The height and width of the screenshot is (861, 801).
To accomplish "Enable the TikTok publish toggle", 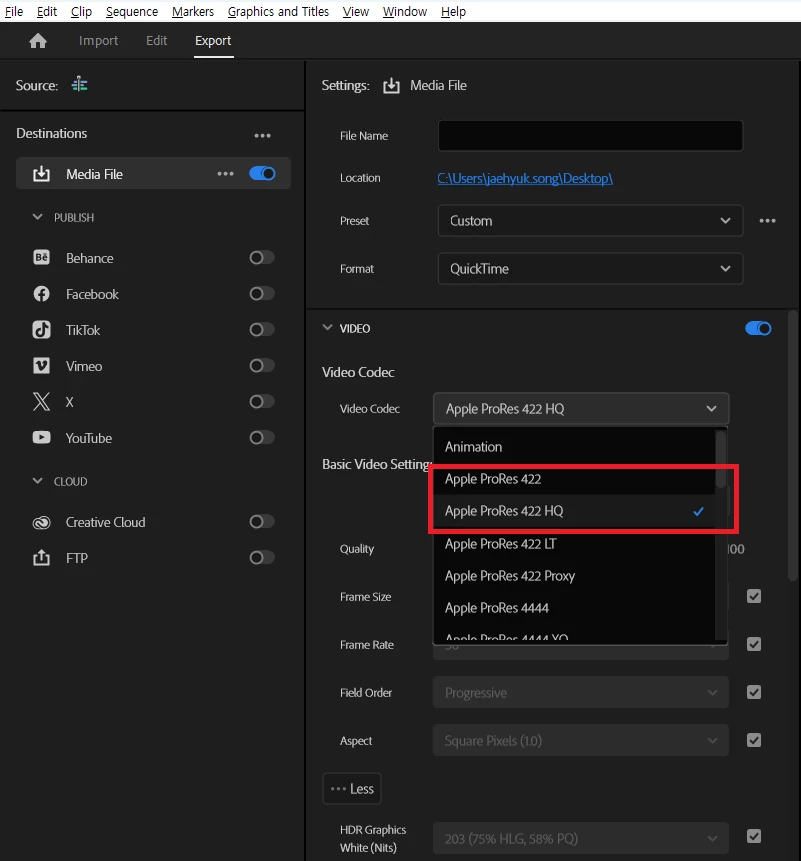I will pyautogui.click(x=262, y=329).
